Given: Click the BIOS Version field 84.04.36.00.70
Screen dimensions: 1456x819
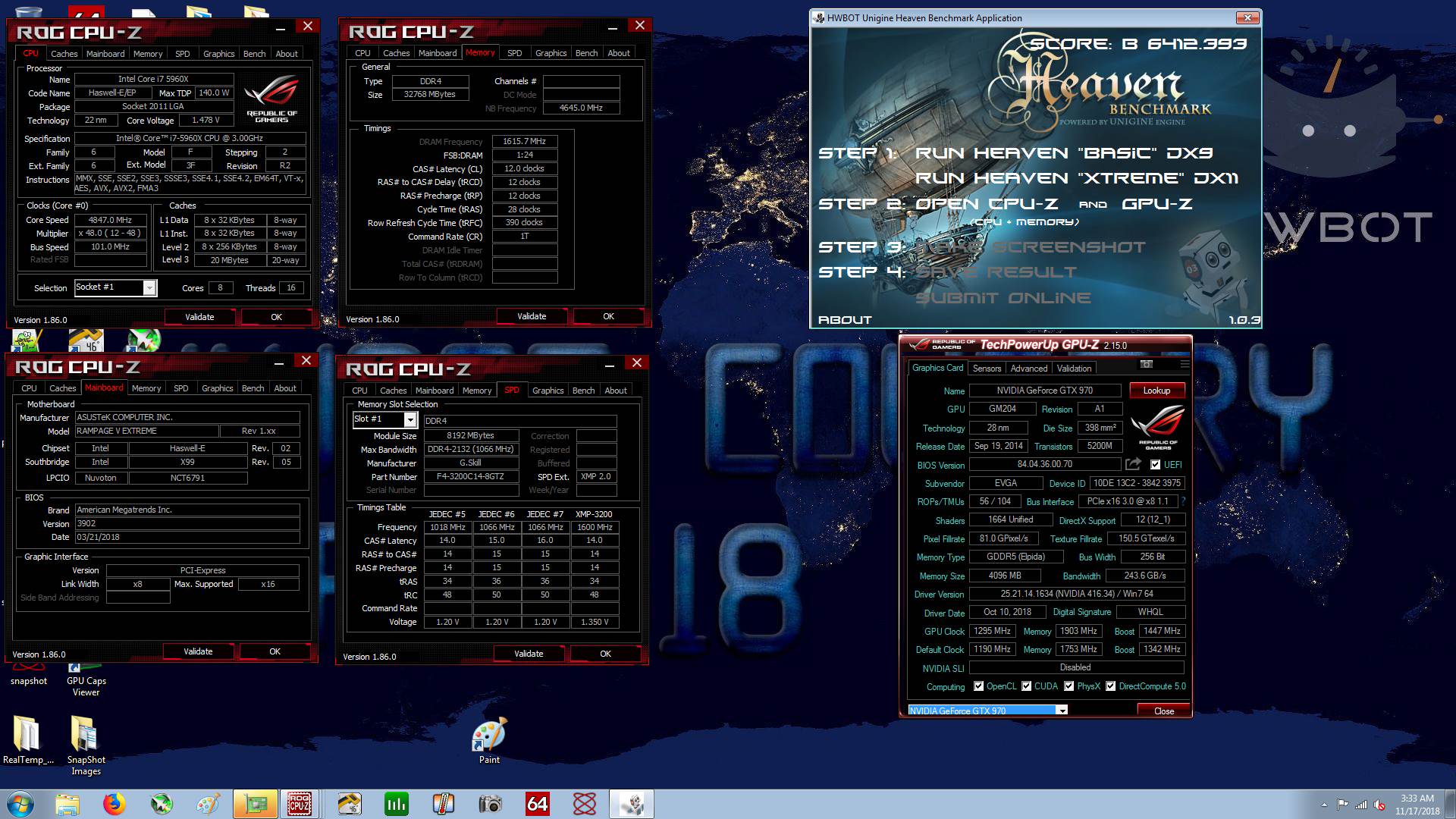Looking at the screenshot, I should [x=1045, y=464].
